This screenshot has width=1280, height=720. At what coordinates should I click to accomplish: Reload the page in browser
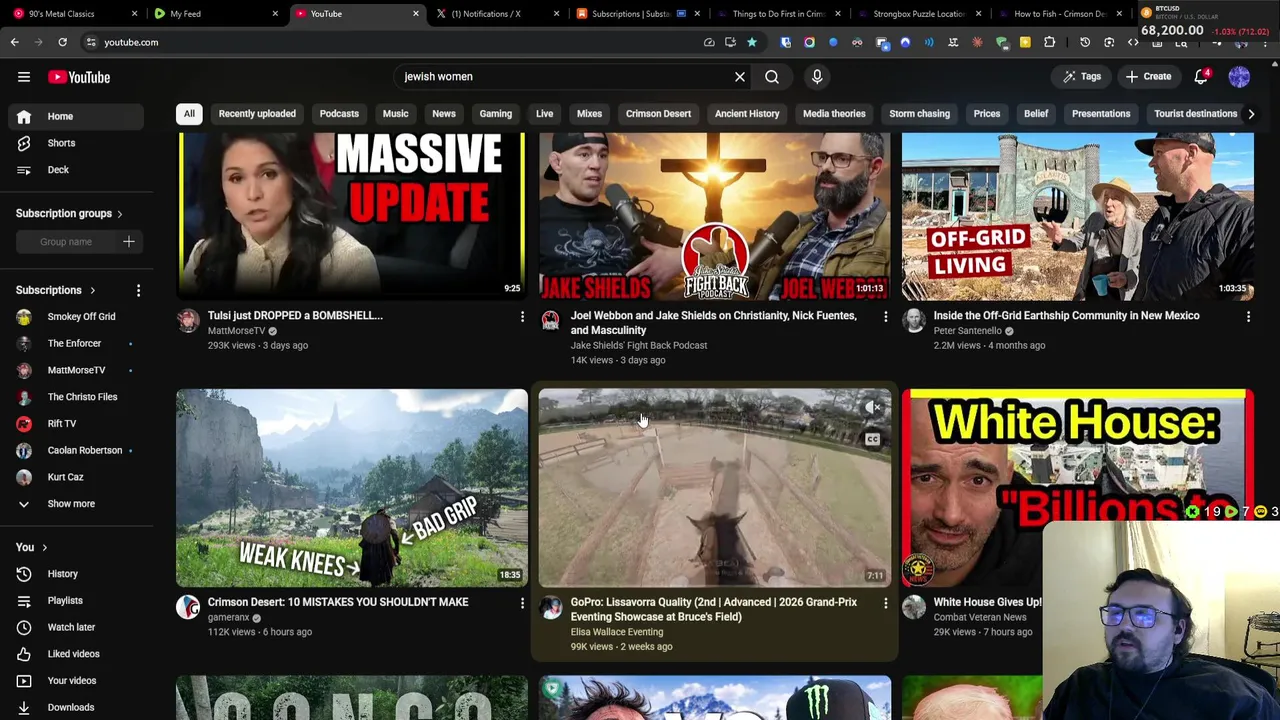(62, 42)
